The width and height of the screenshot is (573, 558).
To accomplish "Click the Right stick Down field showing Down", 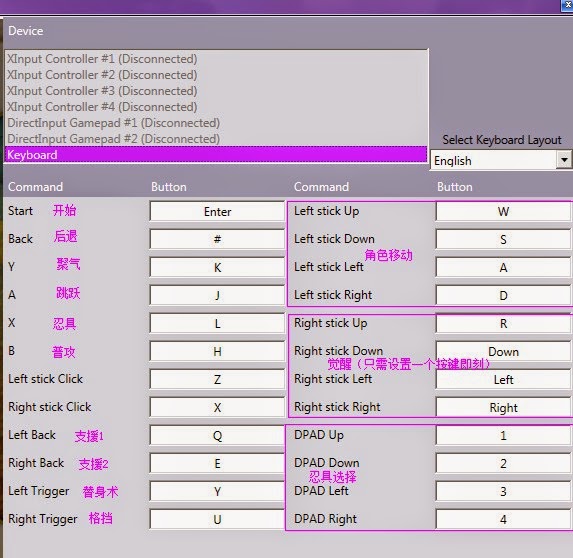I will (504, 351).
